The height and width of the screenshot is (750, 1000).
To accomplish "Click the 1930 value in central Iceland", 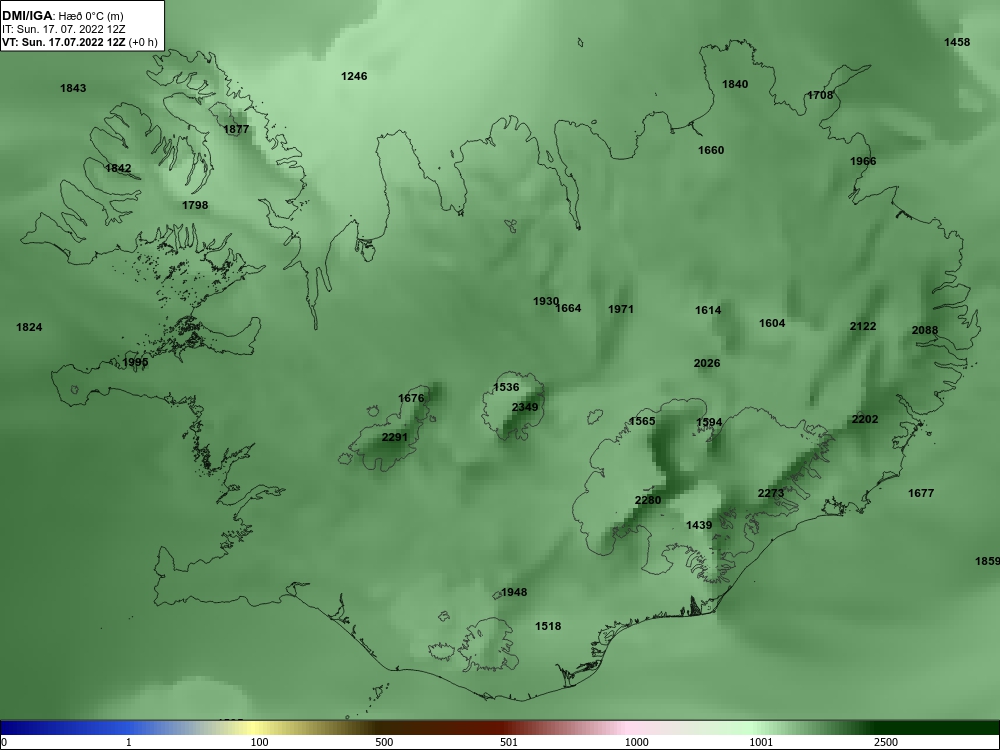I will click(546, 301).
